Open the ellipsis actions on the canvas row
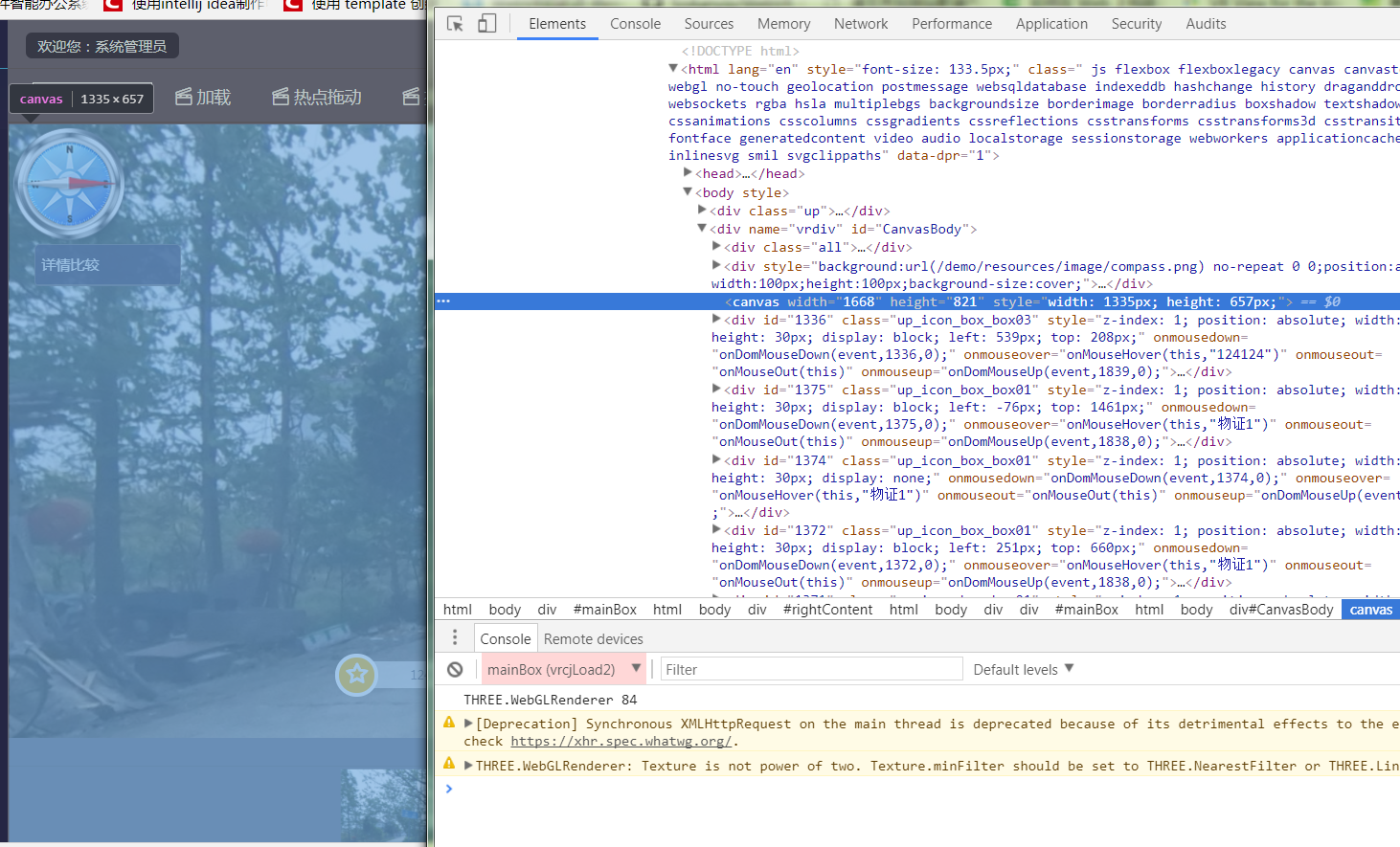Viewport: 1400px width, 847px height. click(x=443, y=301)
